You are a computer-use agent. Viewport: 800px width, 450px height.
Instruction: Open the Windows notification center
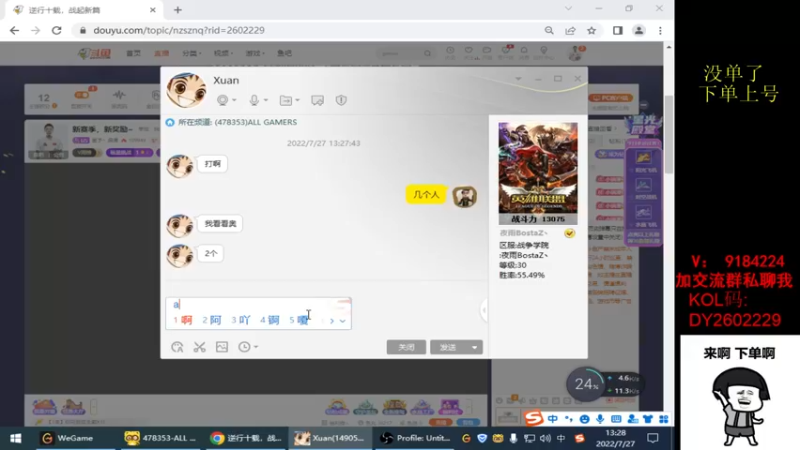tap(653, 438)
